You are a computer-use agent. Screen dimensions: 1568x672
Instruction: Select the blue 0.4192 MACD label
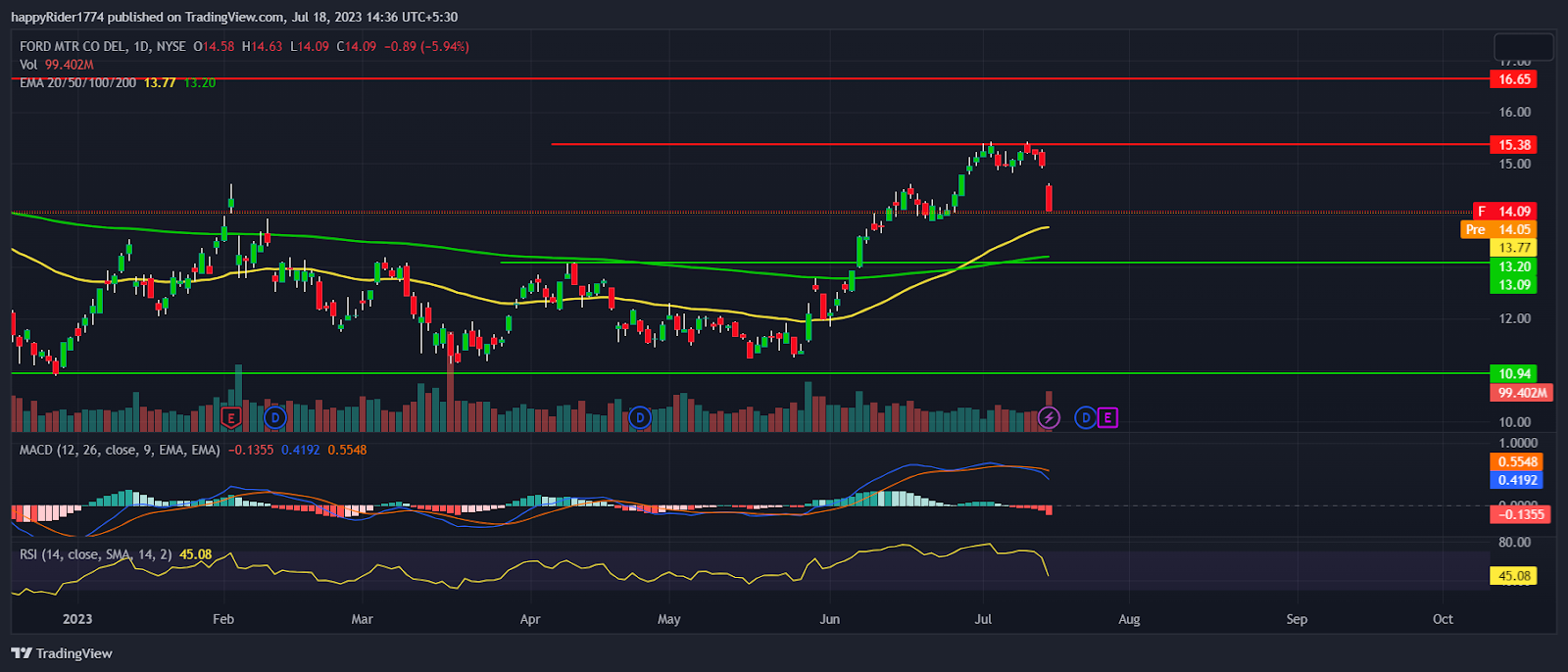pyautogui.click(x=1517, y=480)
